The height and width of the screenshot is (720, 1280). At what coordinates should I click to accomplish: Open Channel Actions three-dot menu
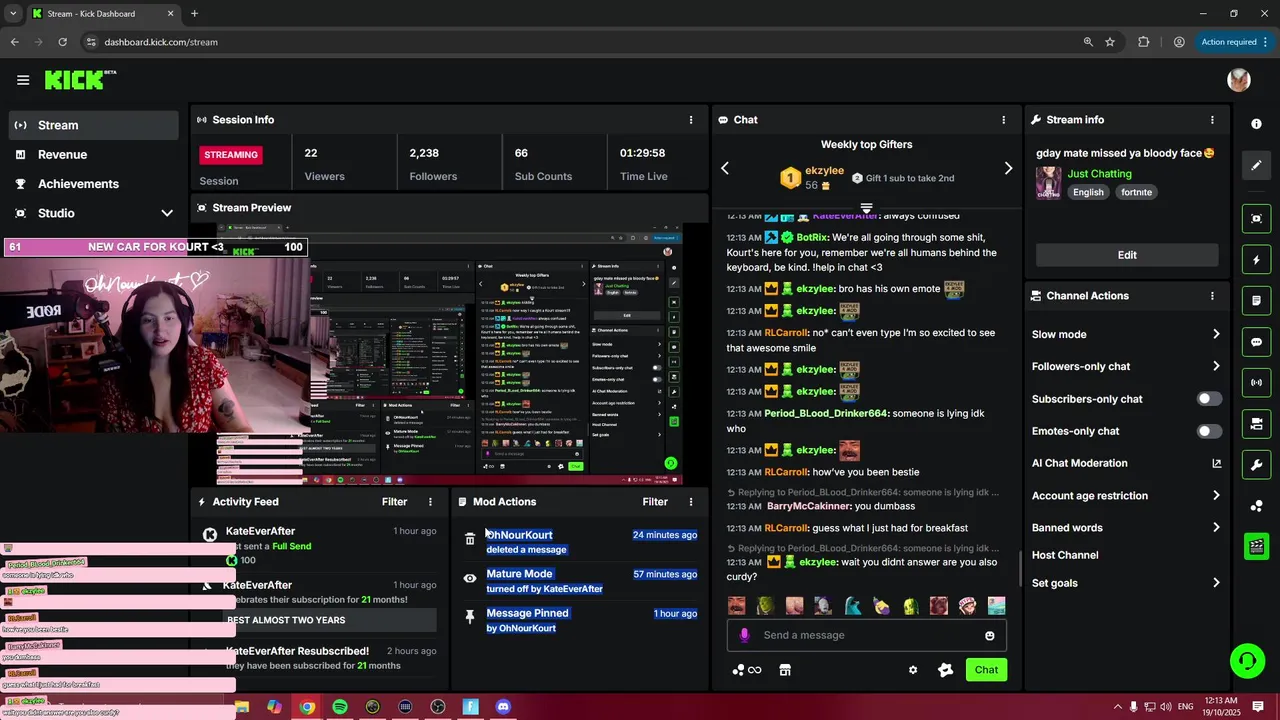tap(1212, 296)
